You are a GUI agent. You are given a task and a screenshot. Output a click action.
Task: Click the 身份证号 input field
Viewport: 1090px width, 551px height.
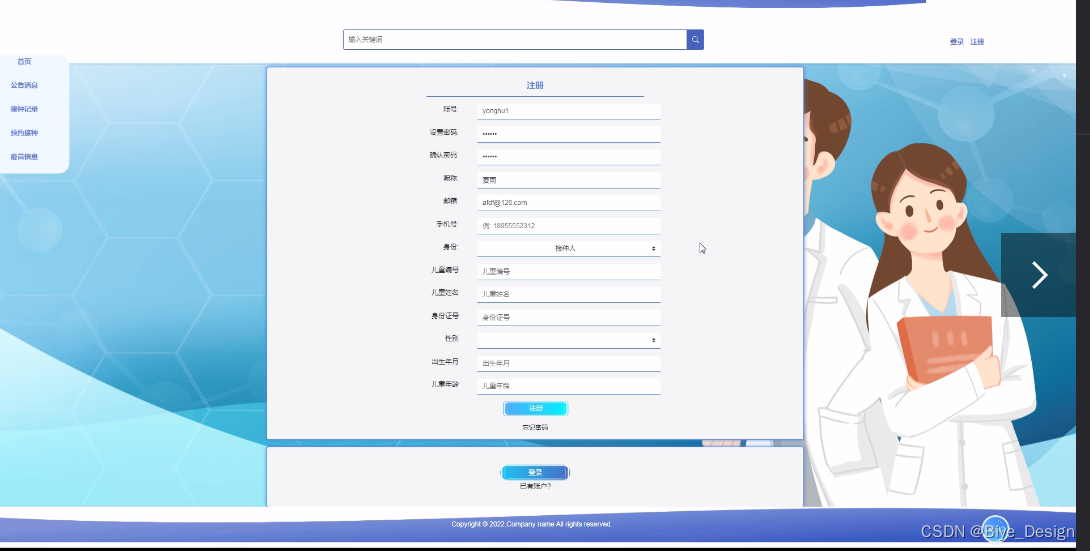tap(569, 317)
